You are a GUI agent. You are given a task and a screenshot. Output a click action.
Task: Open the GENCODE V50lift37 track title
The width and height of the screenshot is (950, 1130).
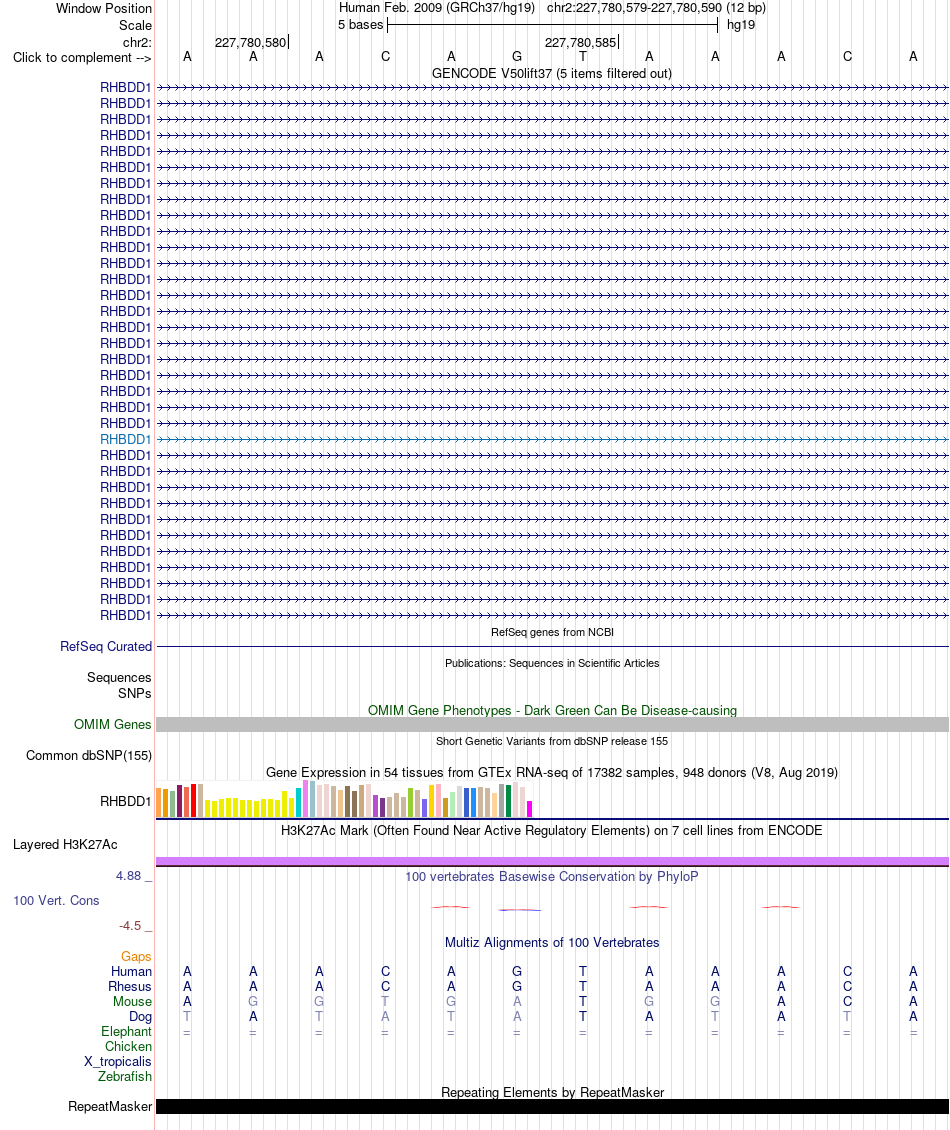tap(551, 74)
